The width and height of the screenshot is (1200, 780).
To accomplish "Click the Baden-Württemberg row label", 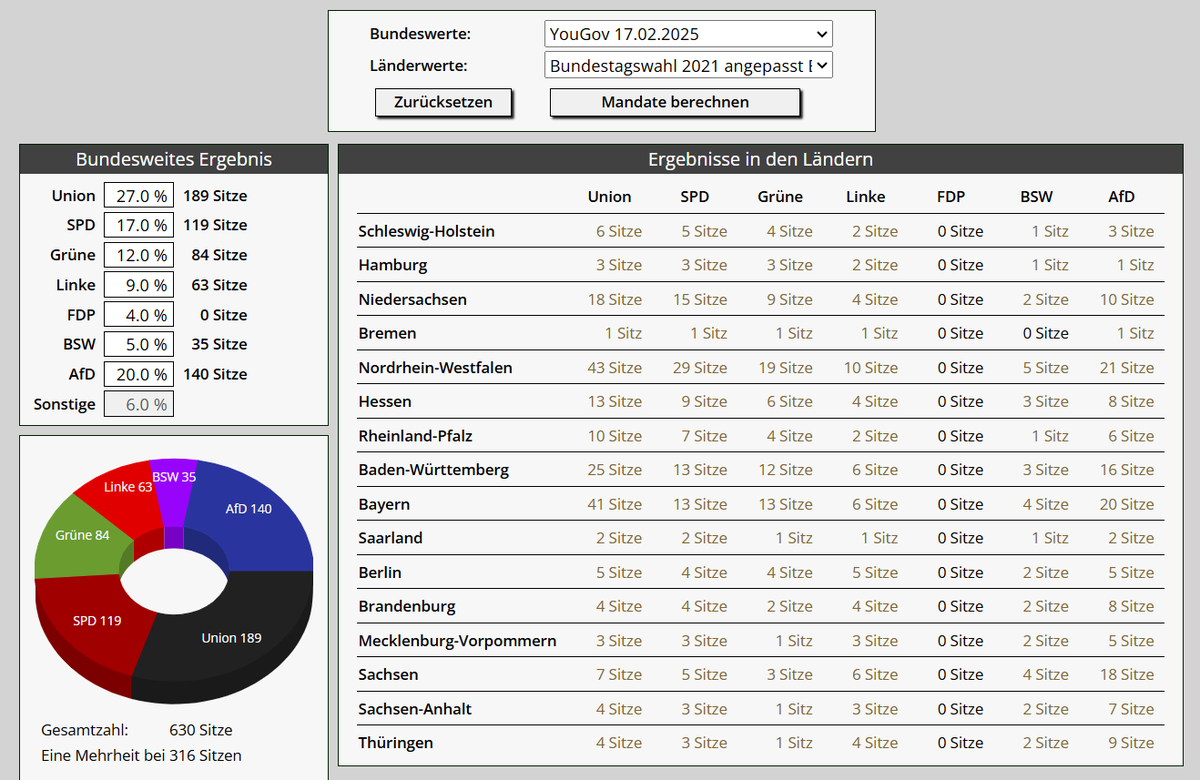I will [433, 470].
